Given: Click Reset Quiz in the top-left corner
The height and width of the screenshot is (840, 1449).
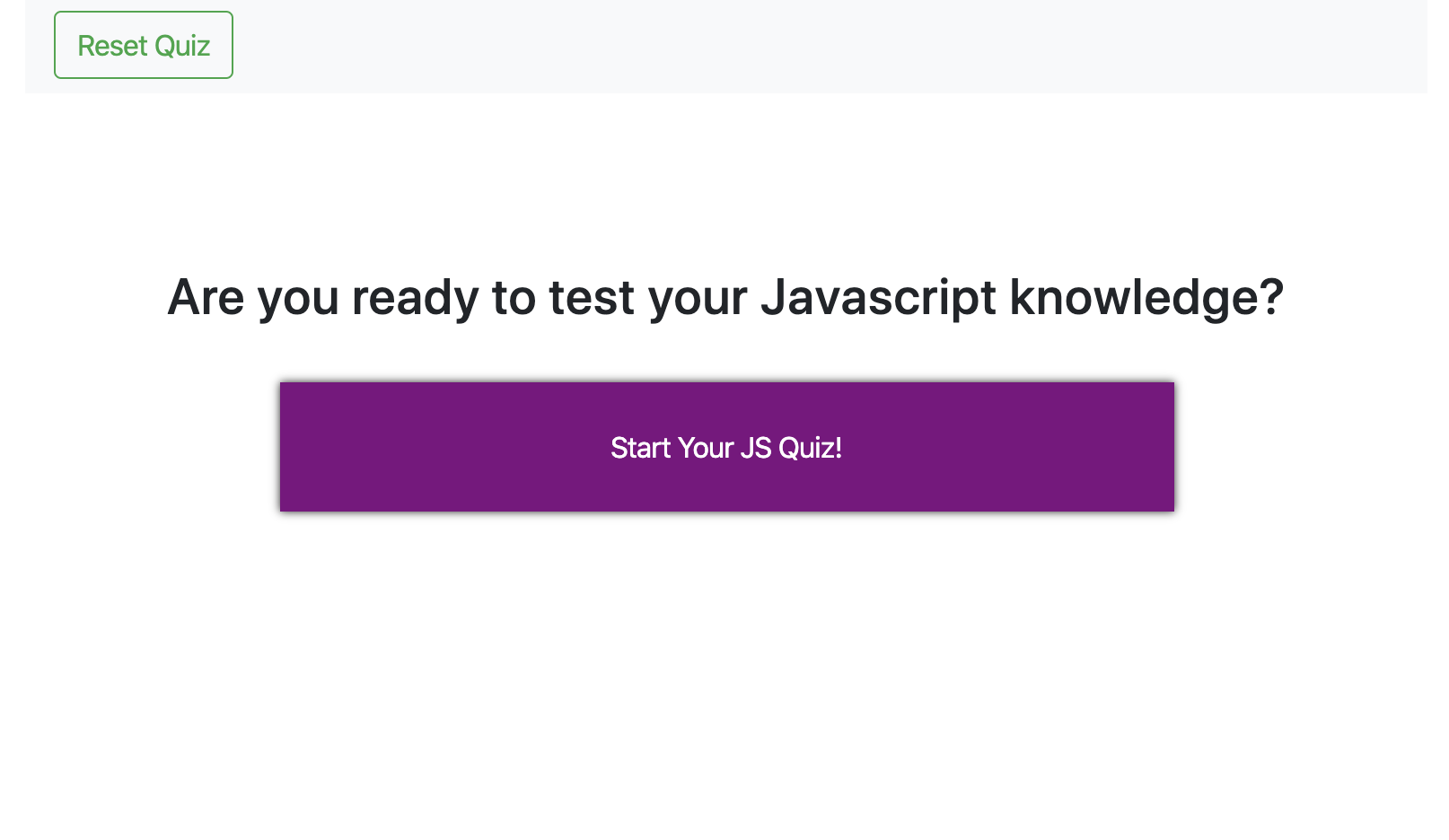Looking at the screenshot, I should click(x=143, y=45).
